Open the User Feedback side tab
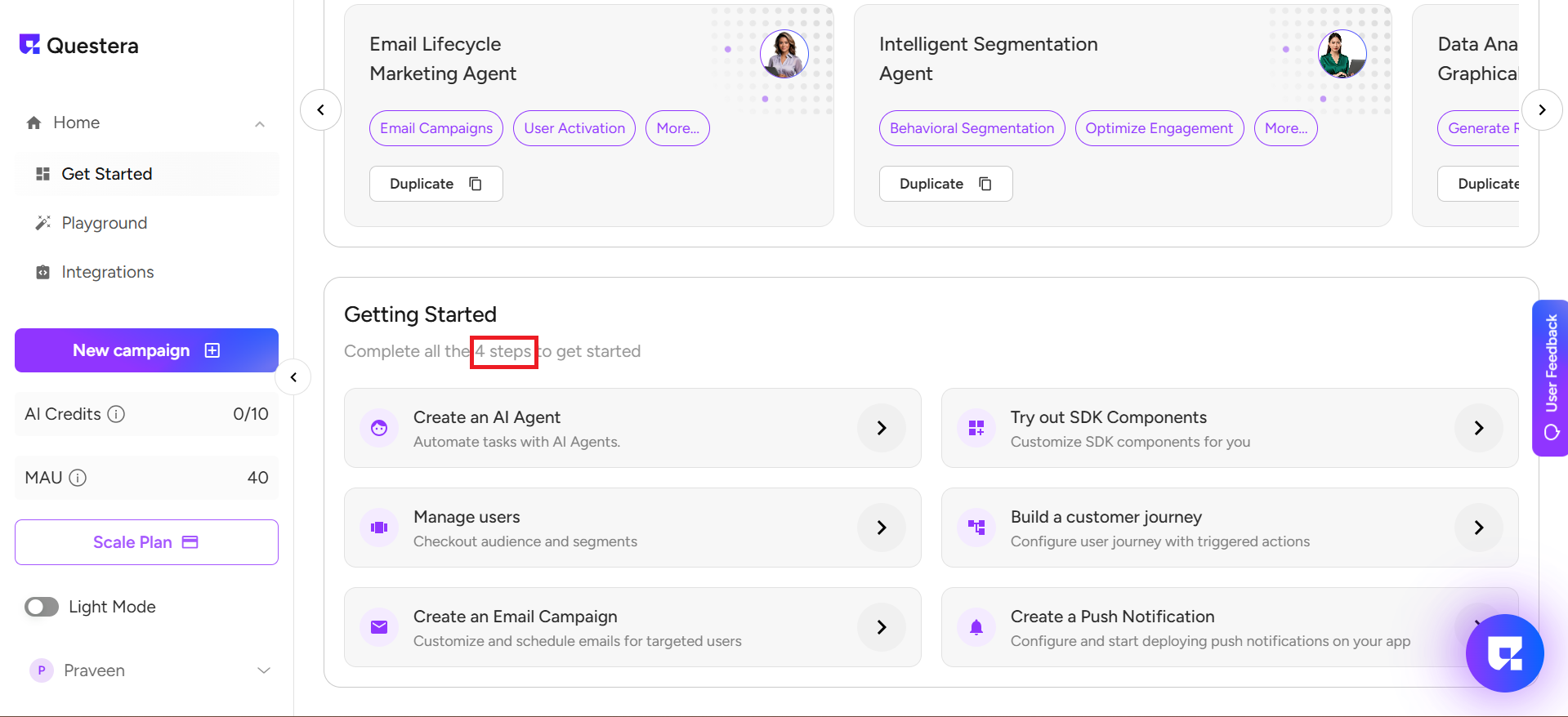 (x=1550, y=377)
